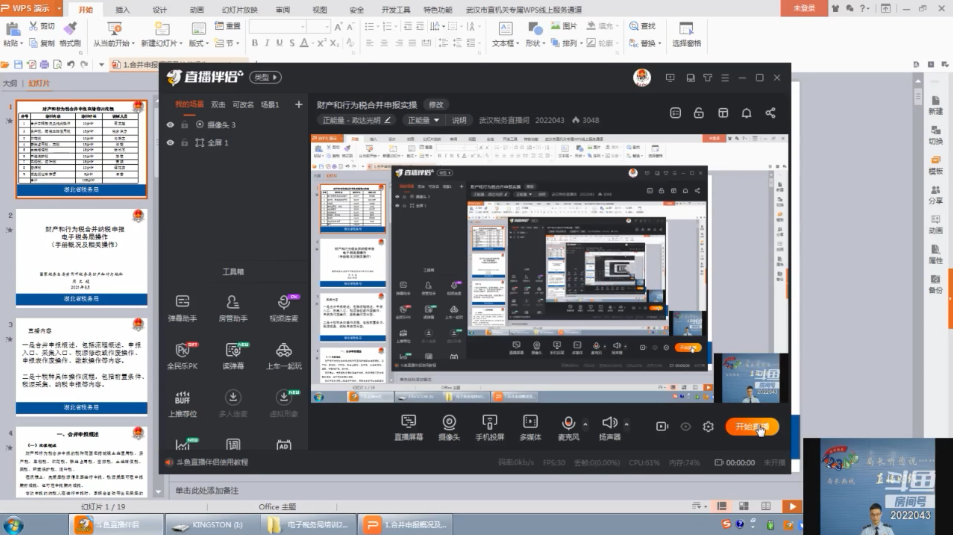
Task: Open the 插入 Insert ribbon tab
Action: tap(122, 10)
